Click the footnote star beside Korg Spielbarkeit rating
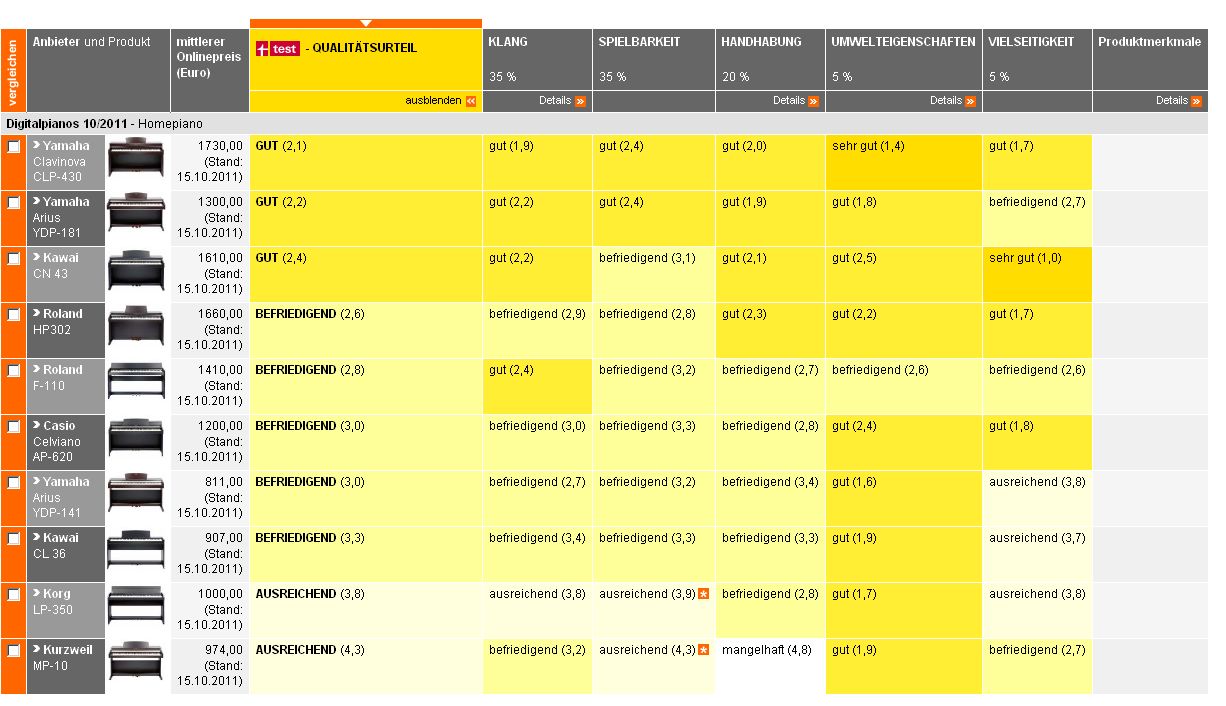This screenshot has width=1226, height=706. (704, 594)
